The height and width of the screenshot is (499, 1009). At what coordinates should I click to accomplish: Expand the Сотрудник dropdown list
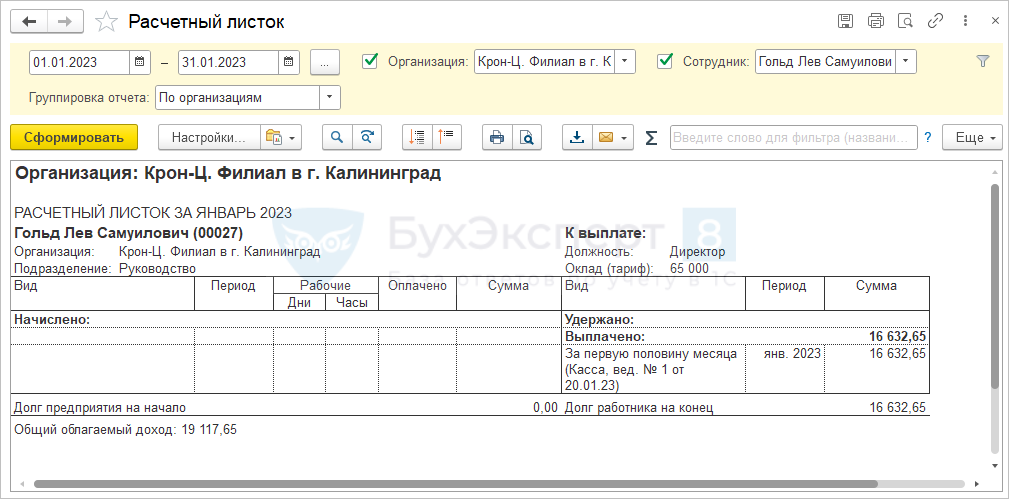[x=905, y=62]
